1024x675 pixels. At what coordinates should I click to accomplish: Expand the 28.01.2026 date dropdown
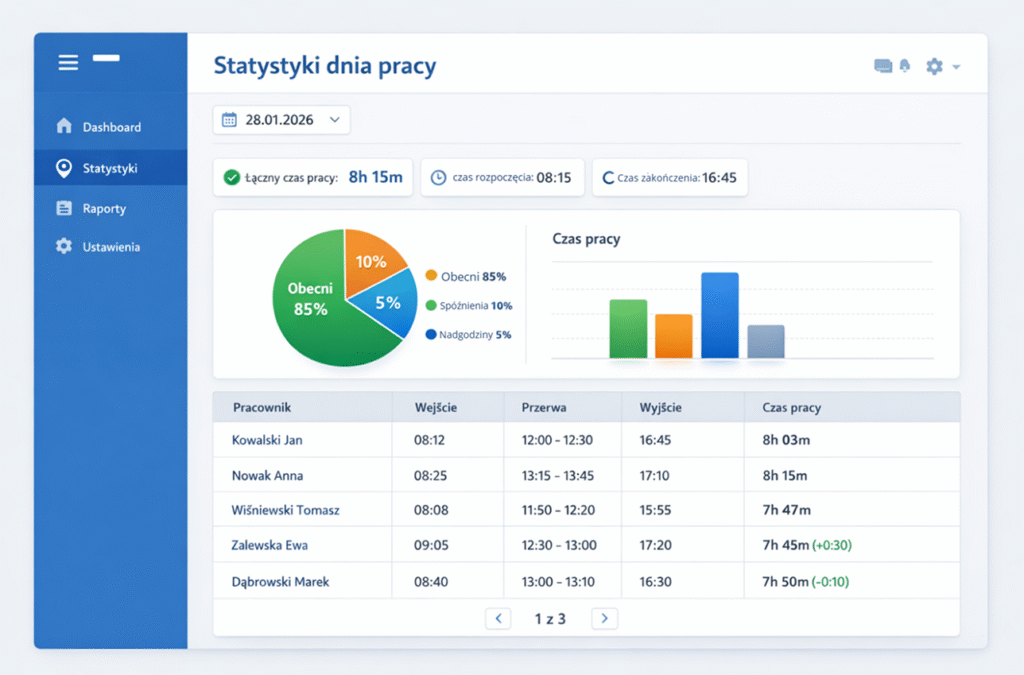[x=334, y=120]
